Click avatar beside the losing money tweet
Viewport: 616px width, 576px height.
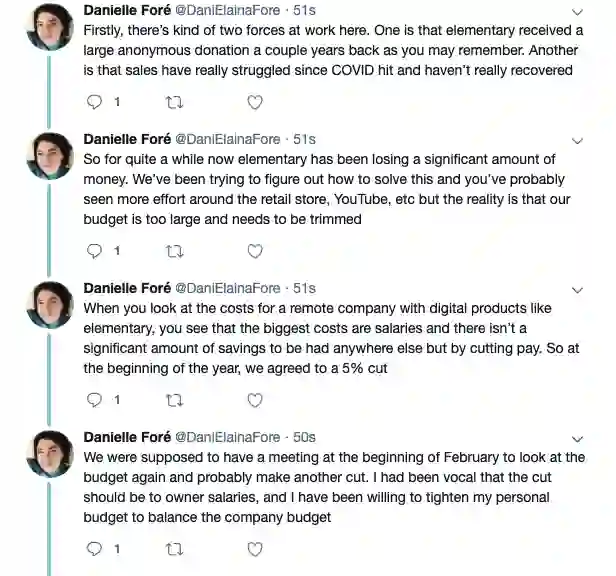point(49,157)
